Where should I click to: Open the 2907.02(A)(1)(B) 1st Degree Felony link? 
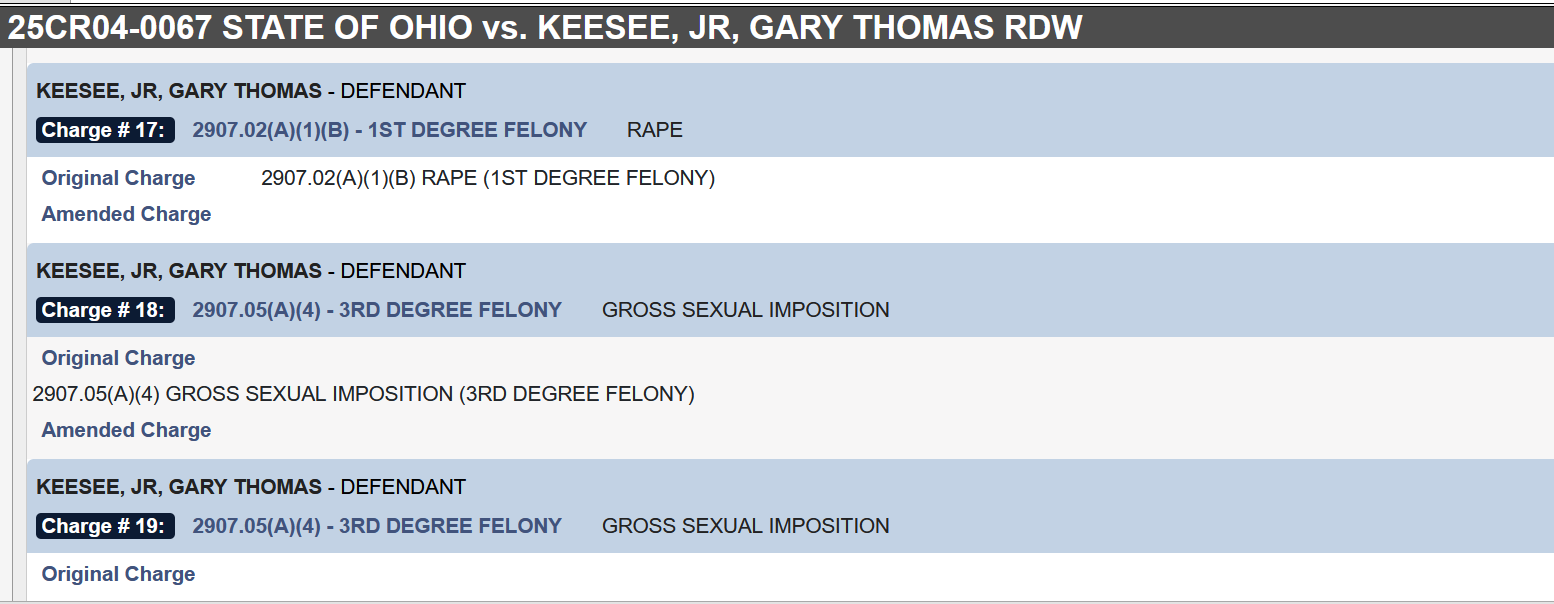(390, 130)
